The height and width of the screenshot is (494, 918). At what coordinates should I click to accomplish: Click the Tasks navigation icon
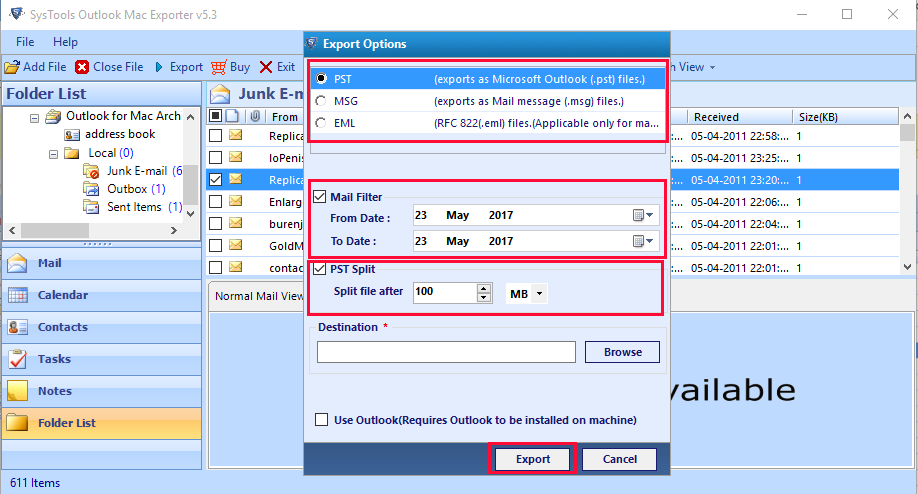18,359
